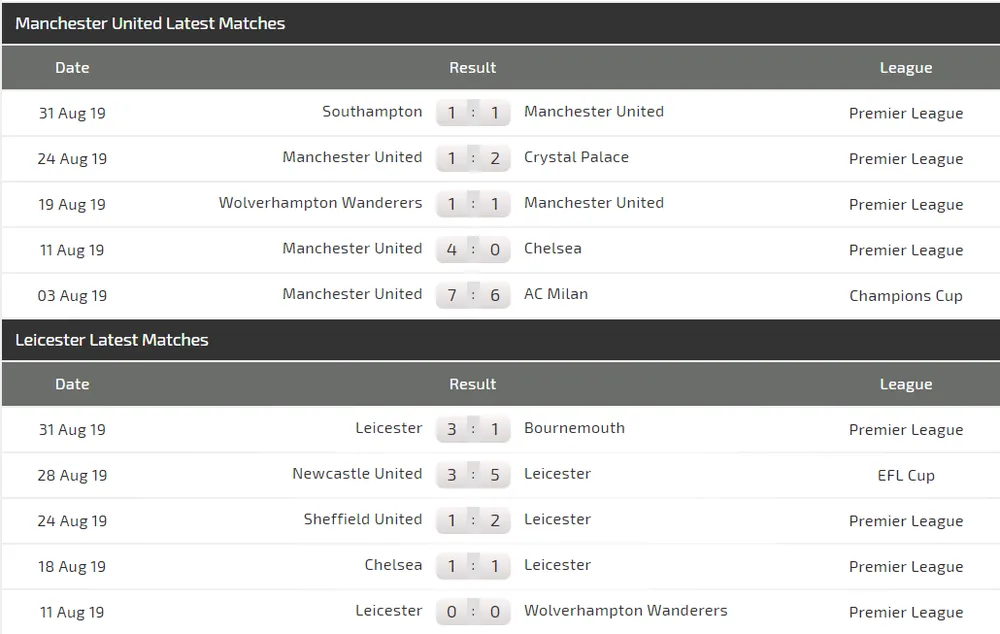Click AC Milan team name
The width and height of the screenshot is (1000, 634).
pyautogui.click(x=557, y=294)
